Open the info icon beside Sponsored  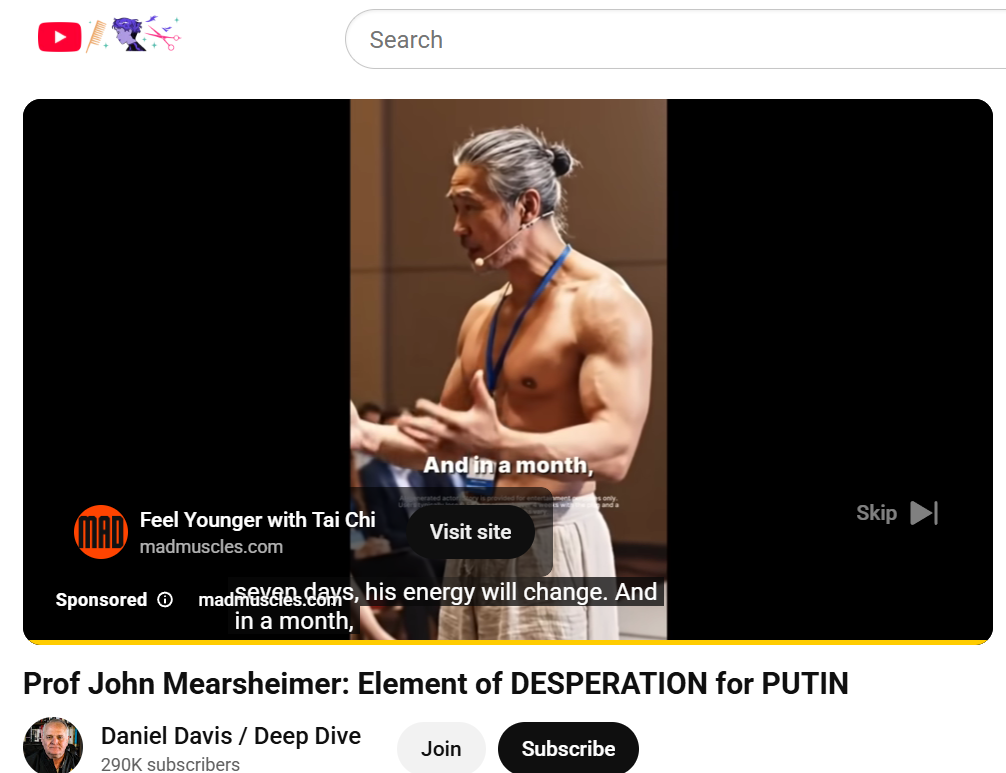(x=165, y=599)
